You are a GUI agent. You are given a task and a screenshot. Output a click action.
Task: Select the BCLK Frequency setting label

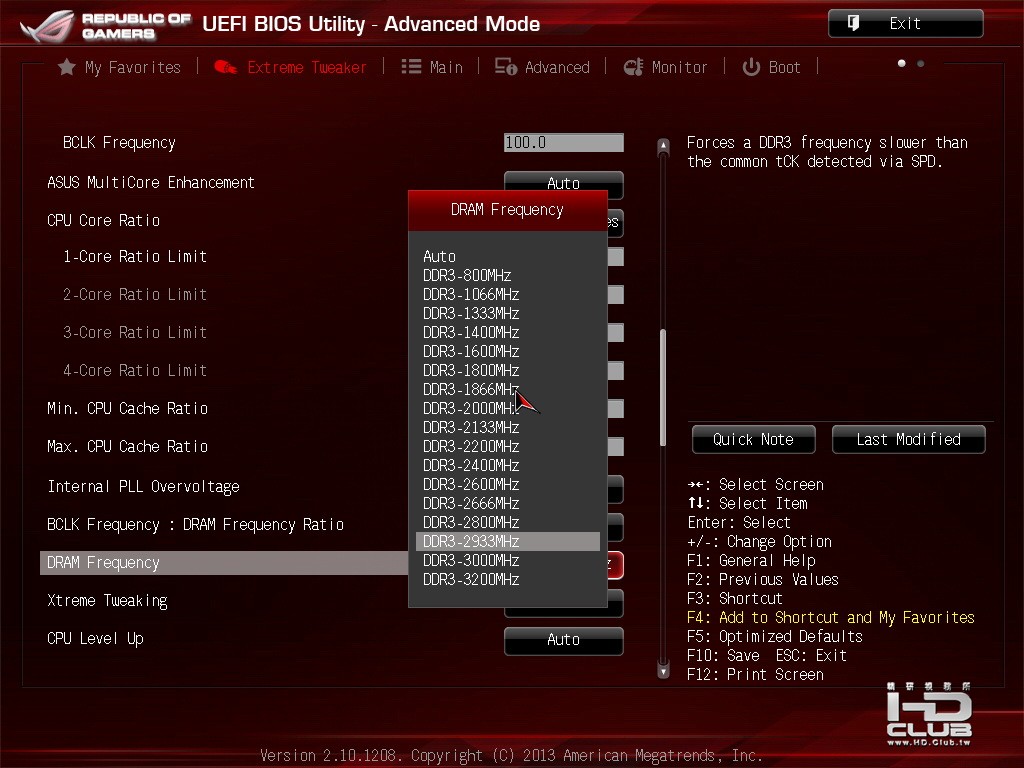[x=119, y=142]
